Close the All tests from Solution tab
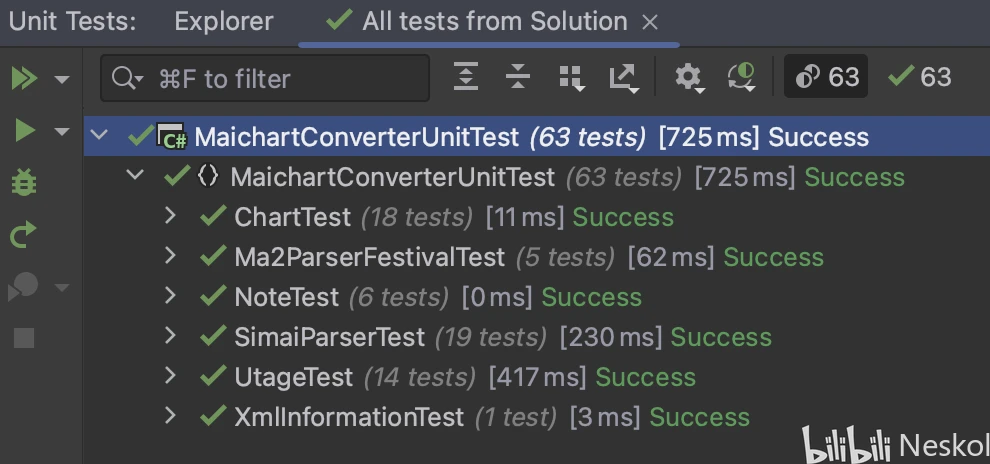The image size is (990, 464). 650,22
